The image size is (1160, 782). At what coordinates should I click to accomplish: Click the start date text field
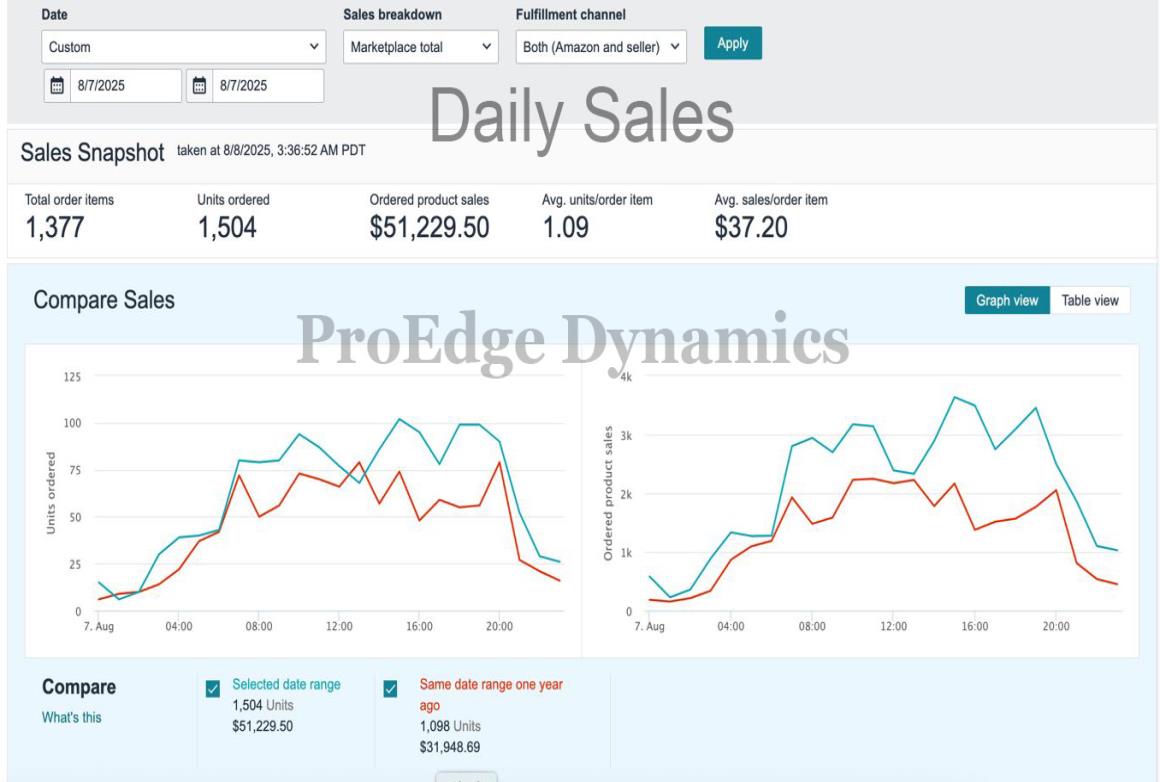125,86
